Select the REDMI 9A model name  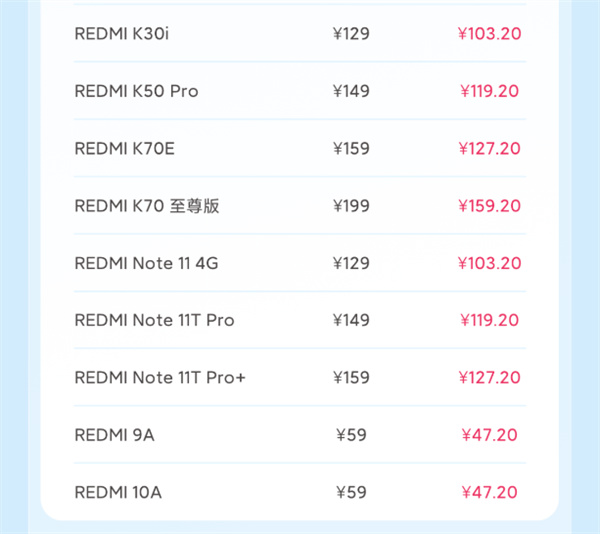[114, 435]
